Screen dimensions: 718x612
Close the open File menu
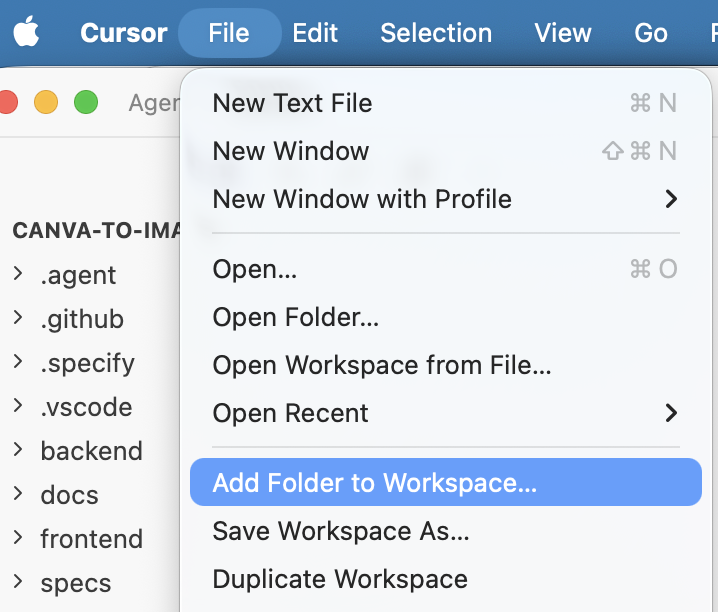229,33
